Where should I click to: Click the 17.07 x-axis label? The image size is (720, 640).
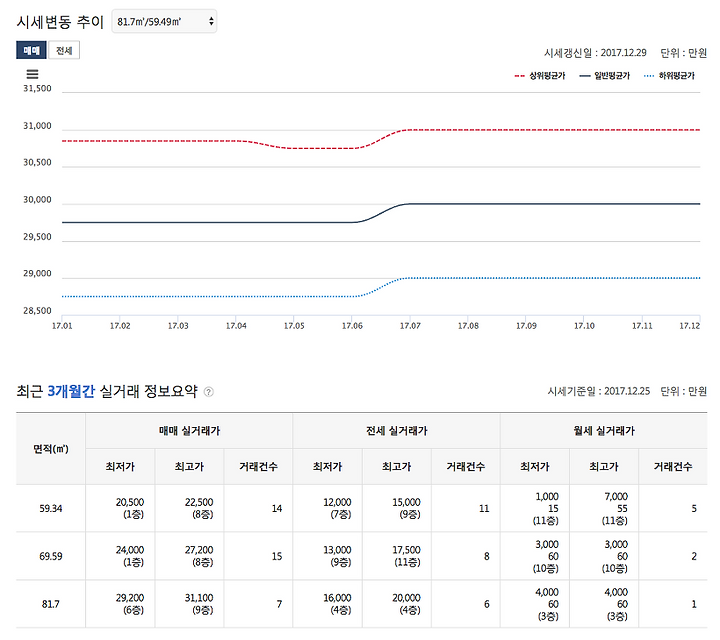[410, 326]
